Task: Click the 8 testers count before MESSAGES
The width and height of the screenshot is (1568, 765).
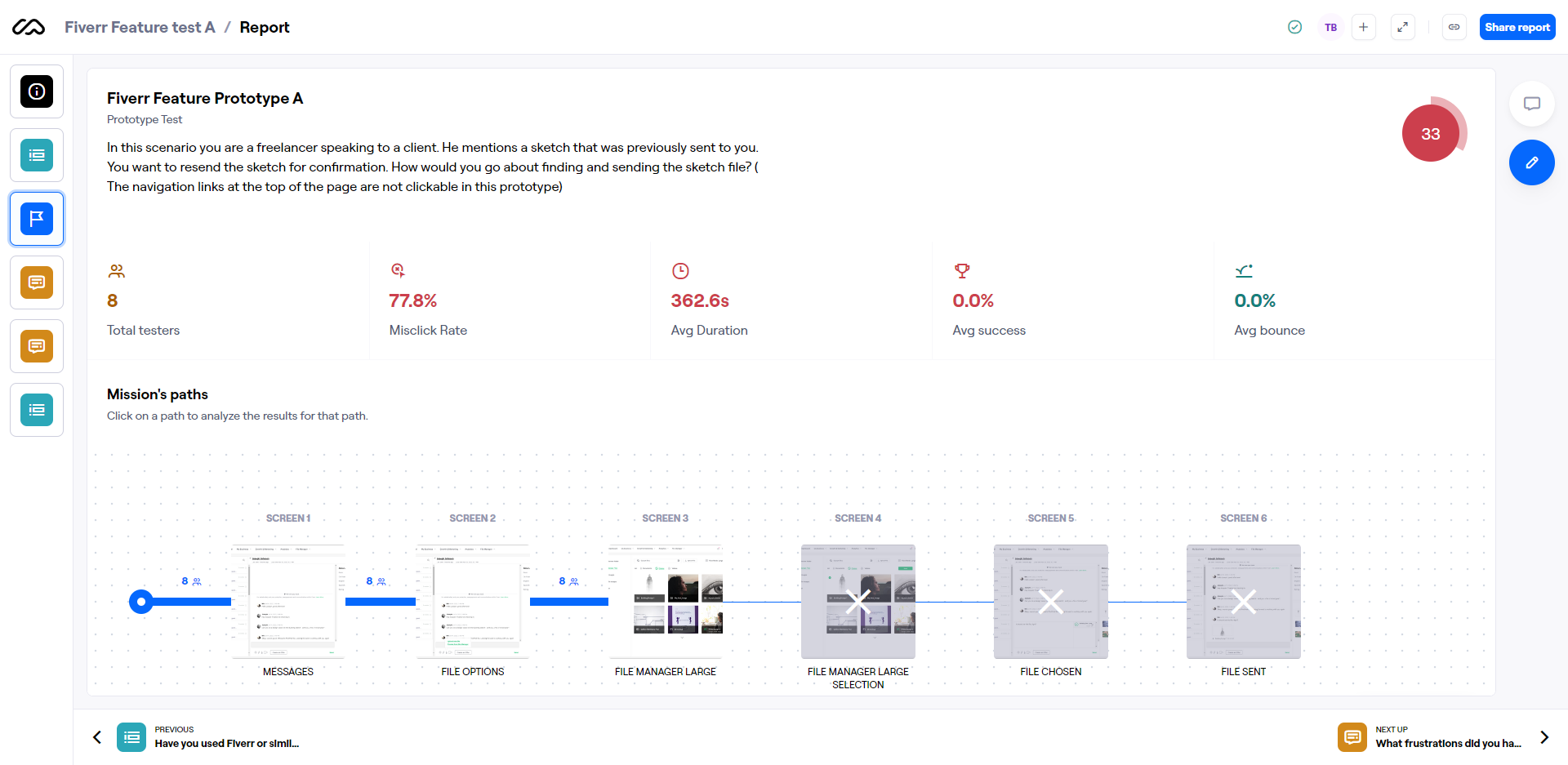Action: point(191,581)
